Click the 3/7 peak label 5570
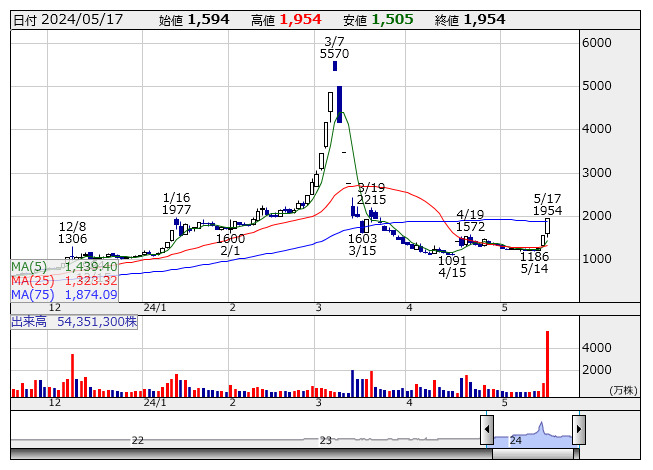The height and width of the screenshot is (470, 653). click(334, 54)
